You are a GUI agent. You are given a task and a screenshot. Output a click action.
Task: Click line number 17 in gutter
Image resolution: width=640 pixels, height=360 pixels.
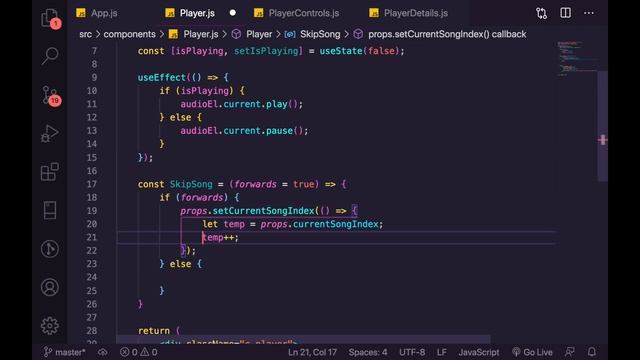tap(92, 184)
